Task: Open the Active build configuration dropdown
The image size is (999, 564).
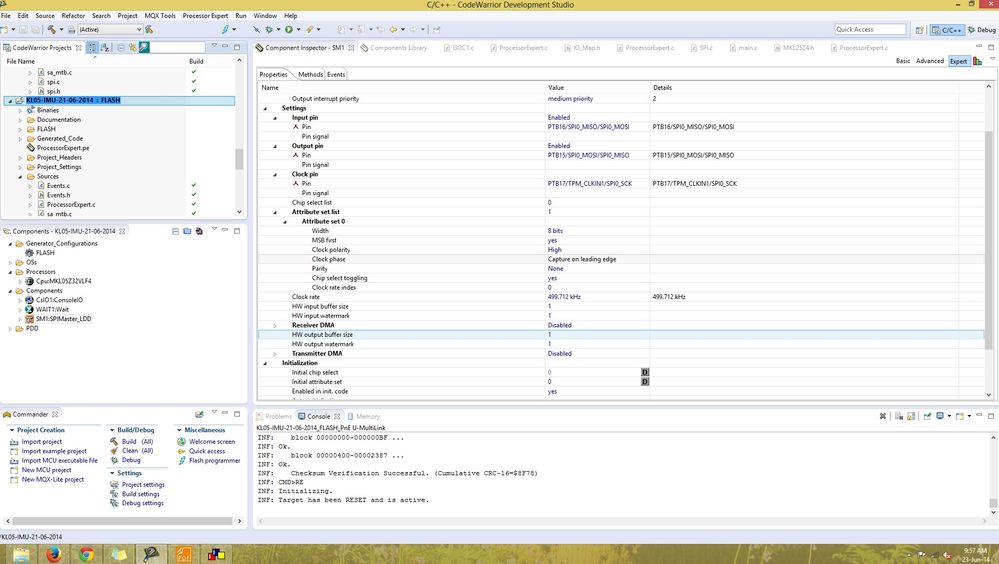Action: coord(110,29)
